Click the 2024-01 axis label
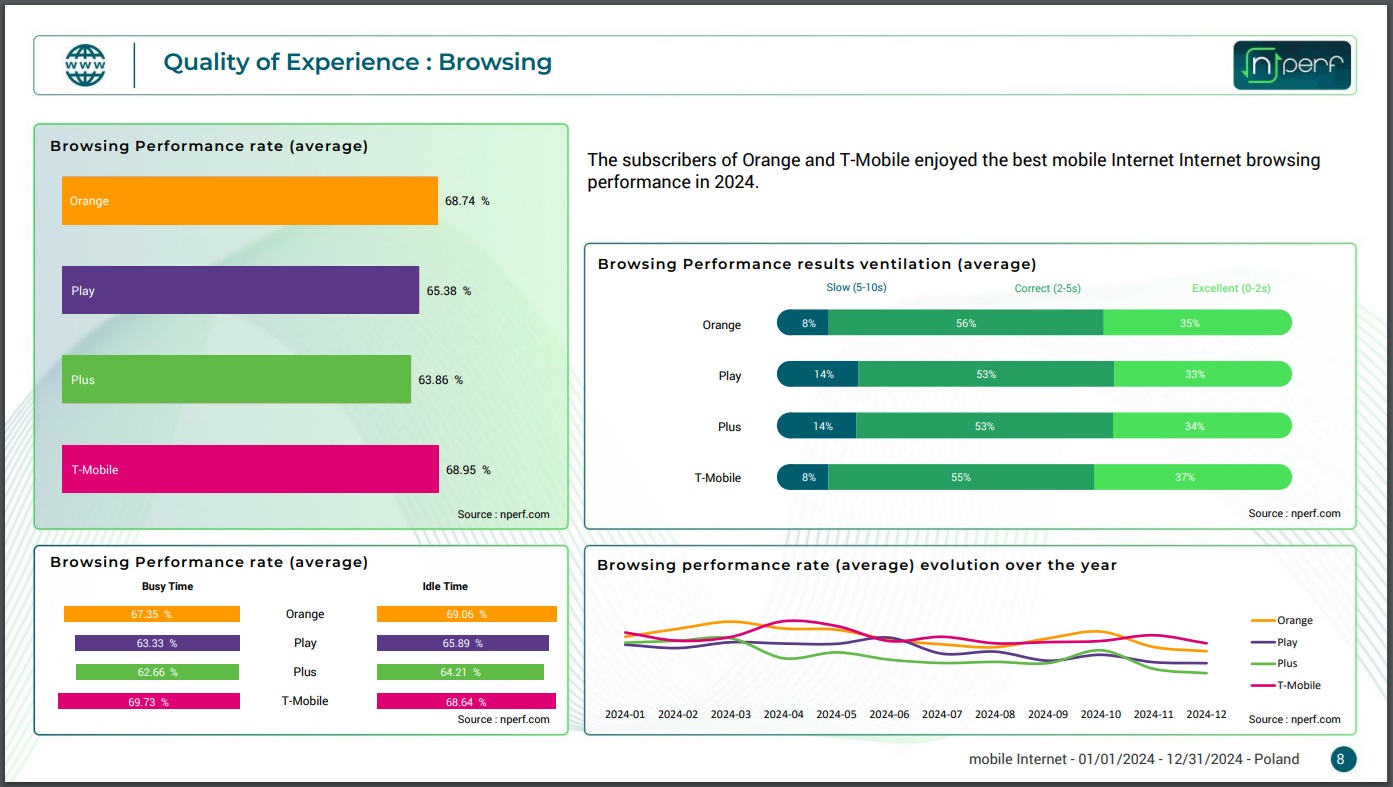1393x787 pixels. point(625,714)
